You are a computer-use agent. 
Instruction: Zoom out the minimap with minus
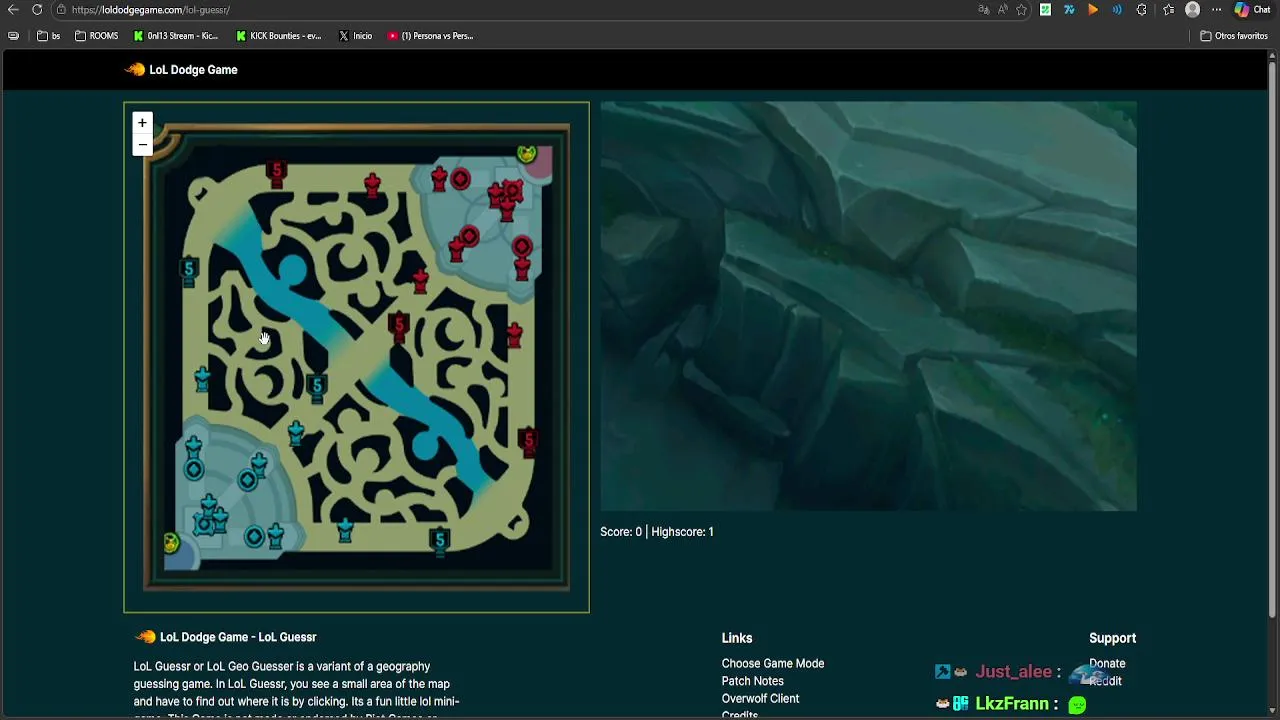[142, 145]
